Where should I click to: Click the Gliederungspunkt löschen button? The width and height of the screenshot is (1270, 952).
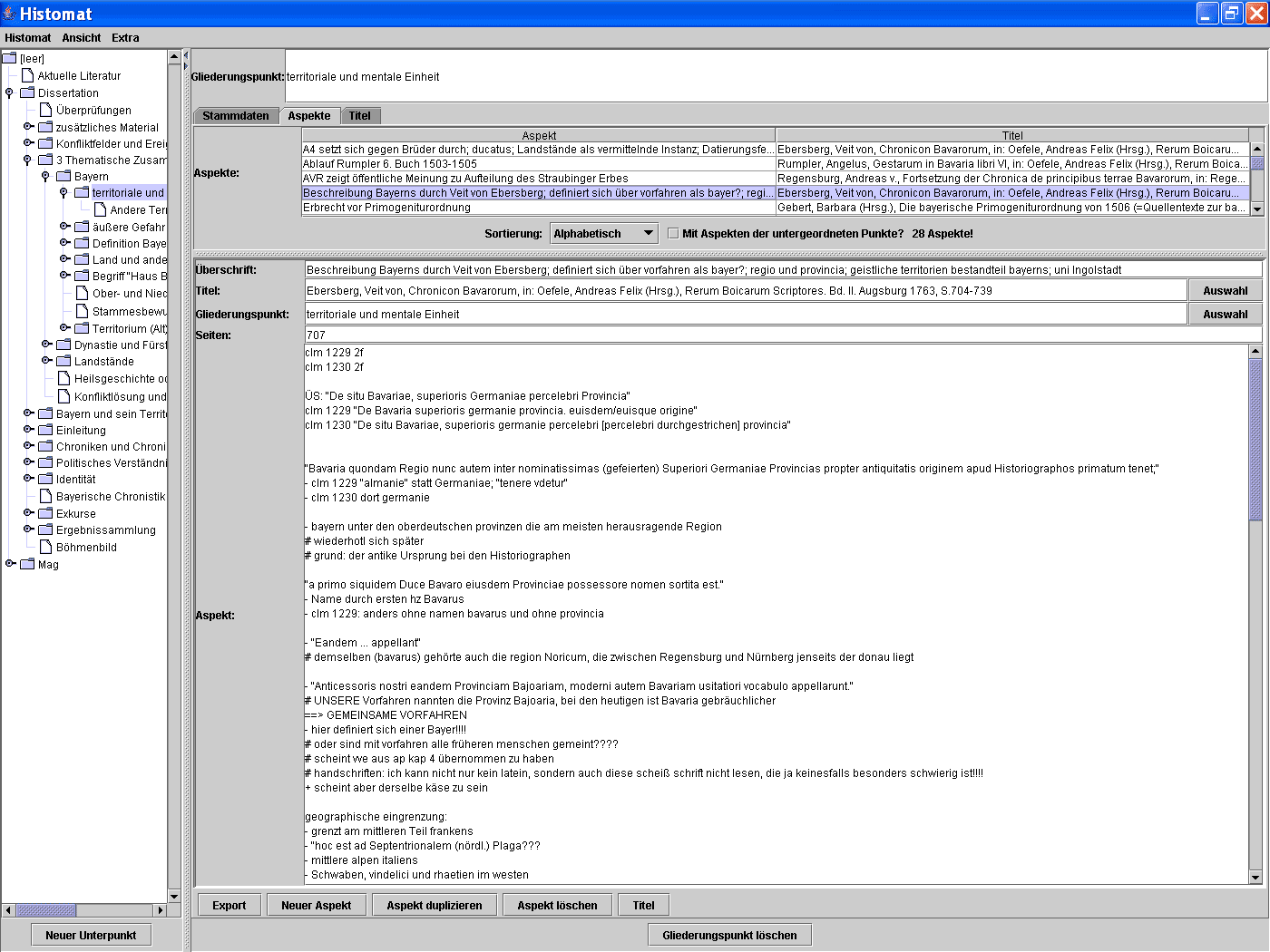coord(729,936)
